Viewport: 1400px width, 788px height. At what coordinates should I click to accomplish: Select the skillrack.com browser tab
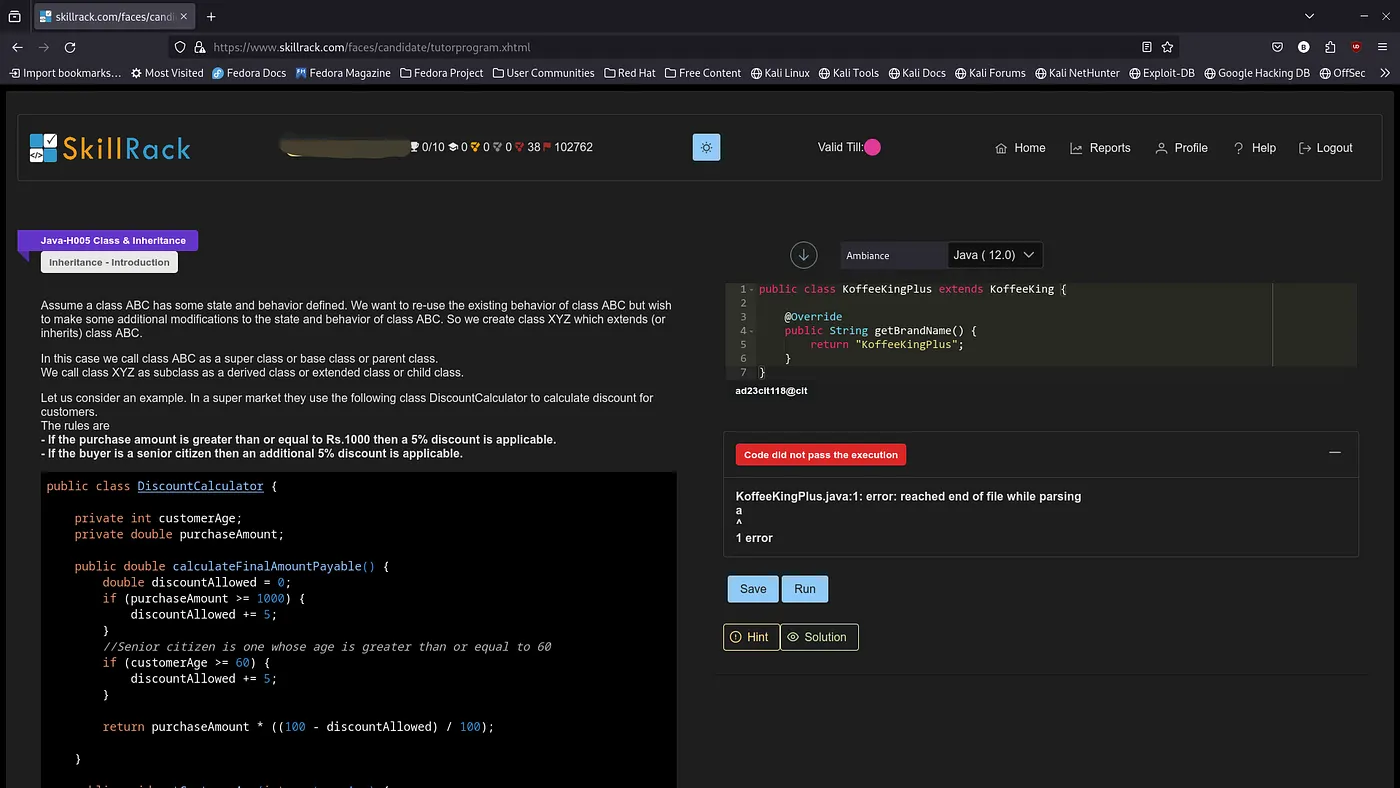pyautogui.click(x=116, y=17)
